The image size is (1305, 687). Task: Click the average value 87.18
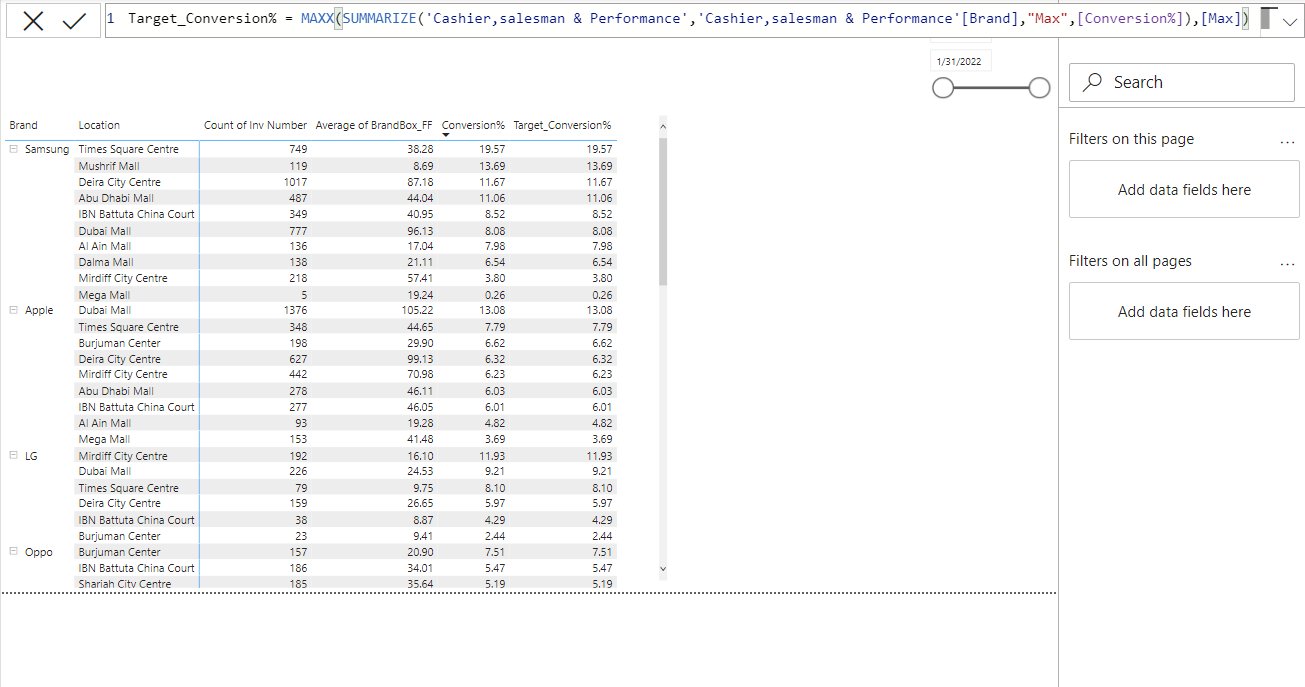click(x=421, y=182)
